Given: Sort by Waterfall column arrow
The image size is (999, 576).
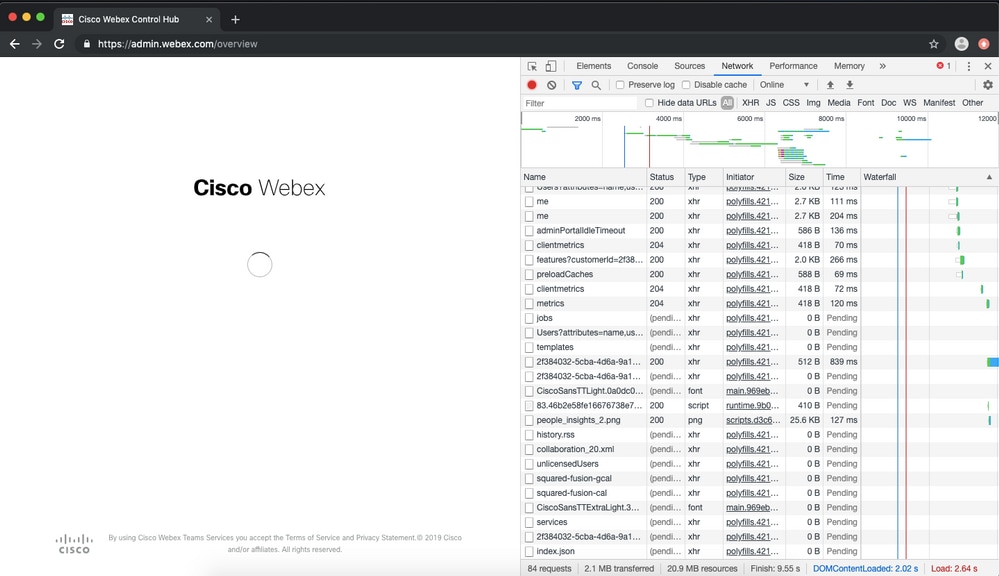Looking at the screenshot, I should click(x=989, y=177).
